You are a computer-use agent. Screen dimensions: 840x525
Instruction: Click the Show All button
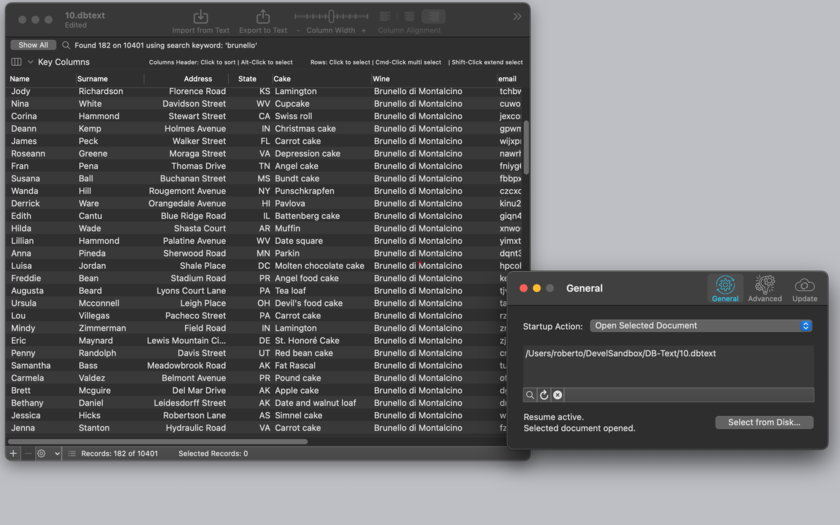[33, 45]
